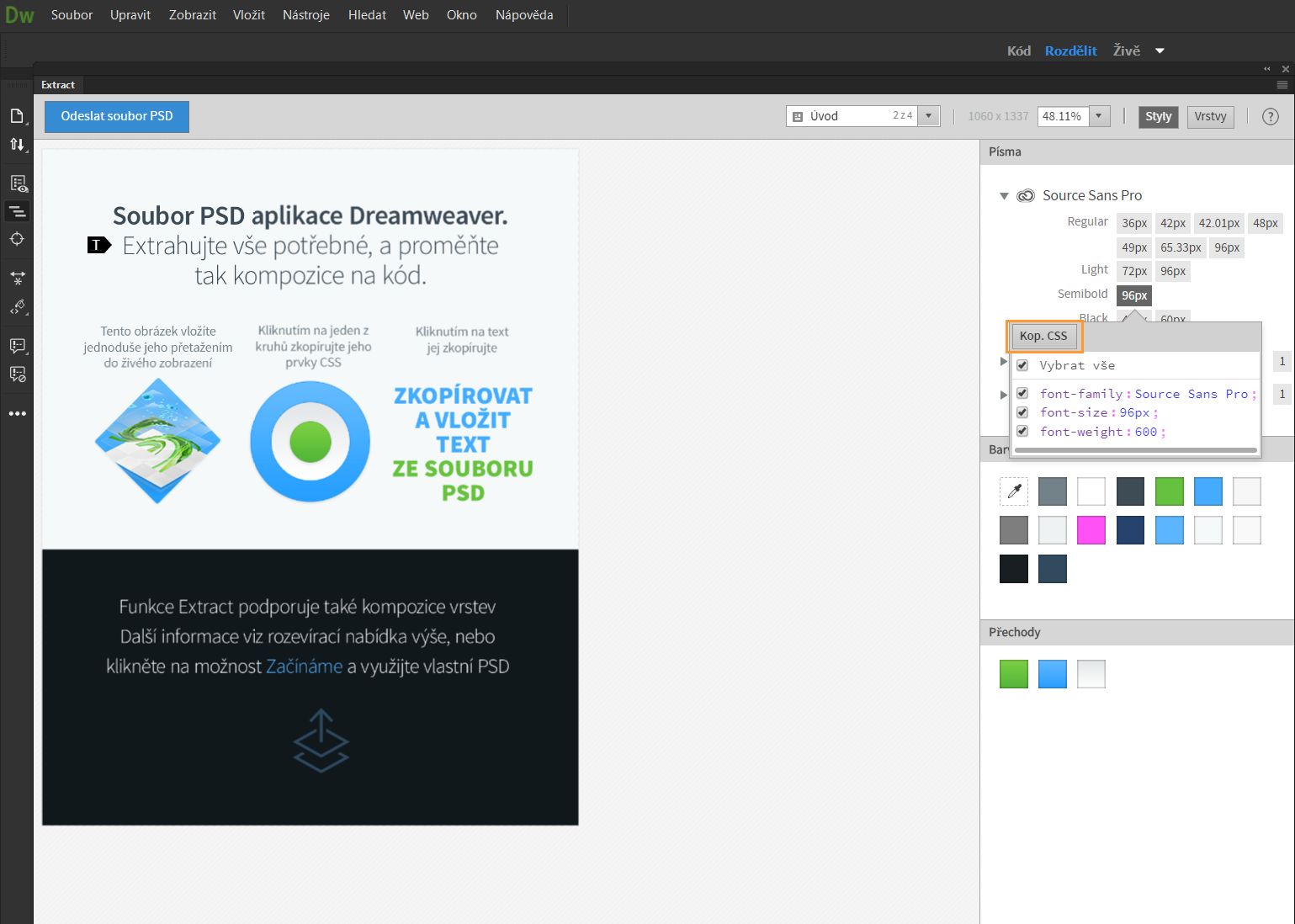Screen dimensions: 1295x924
Task: Switch to the Vrstvy view
Action: pyautogui.click(x=1210, y=117)
